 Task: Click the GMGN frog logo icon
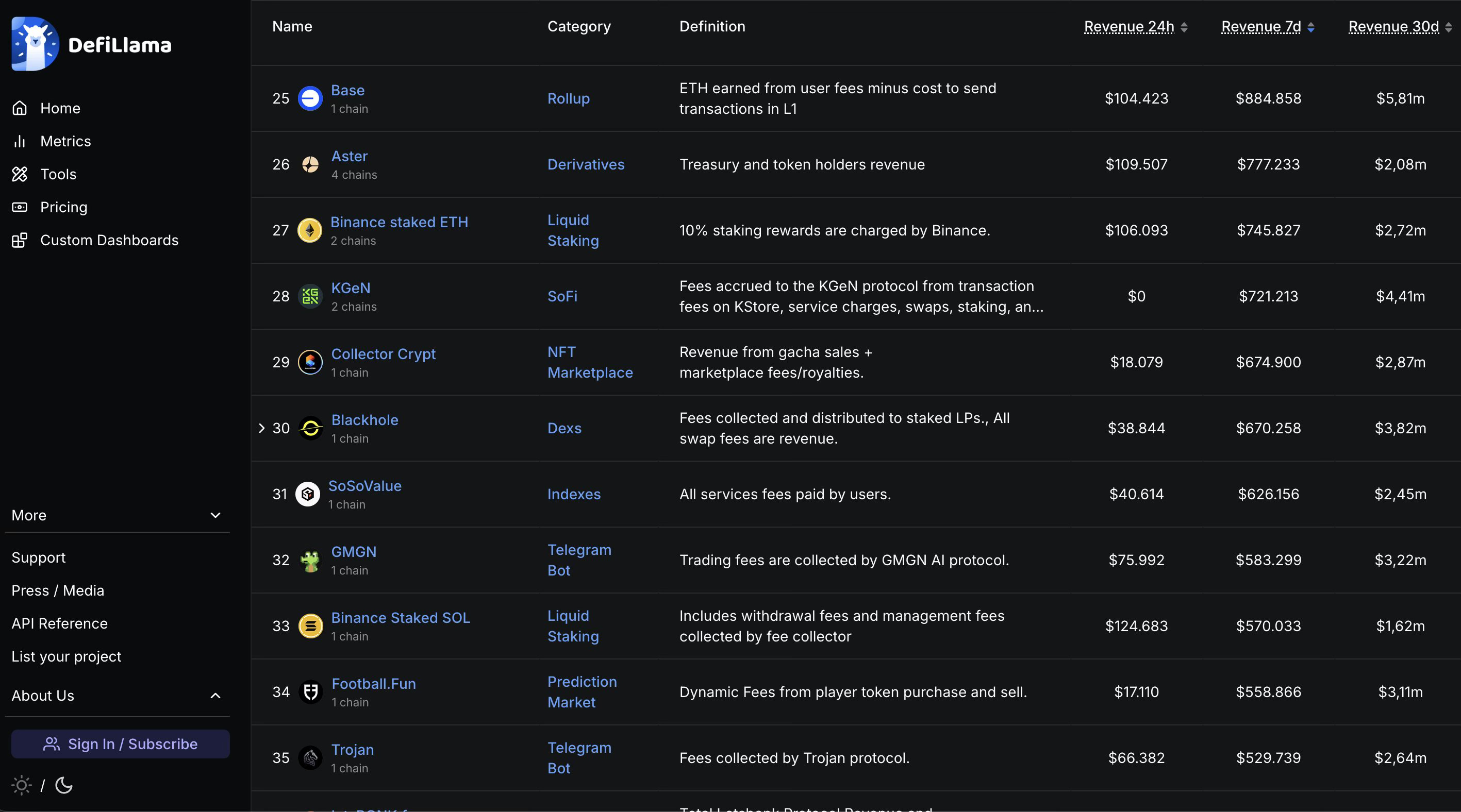310,561
